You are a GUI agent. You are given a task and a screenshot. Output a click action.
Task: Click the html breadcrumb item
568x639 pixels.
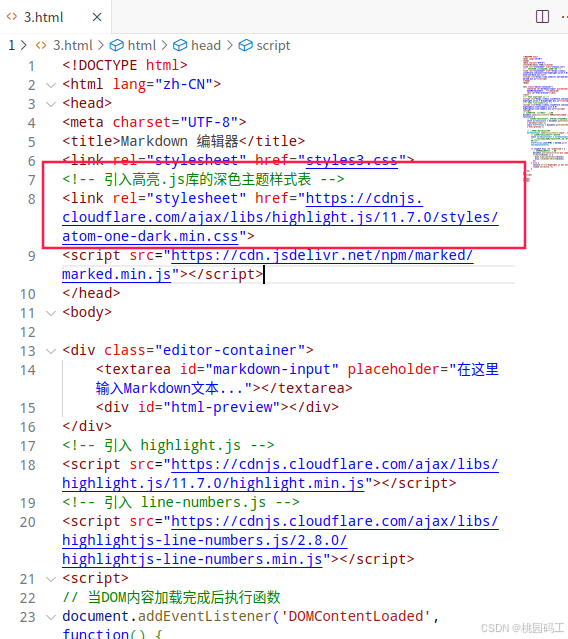tap(142, 45)
